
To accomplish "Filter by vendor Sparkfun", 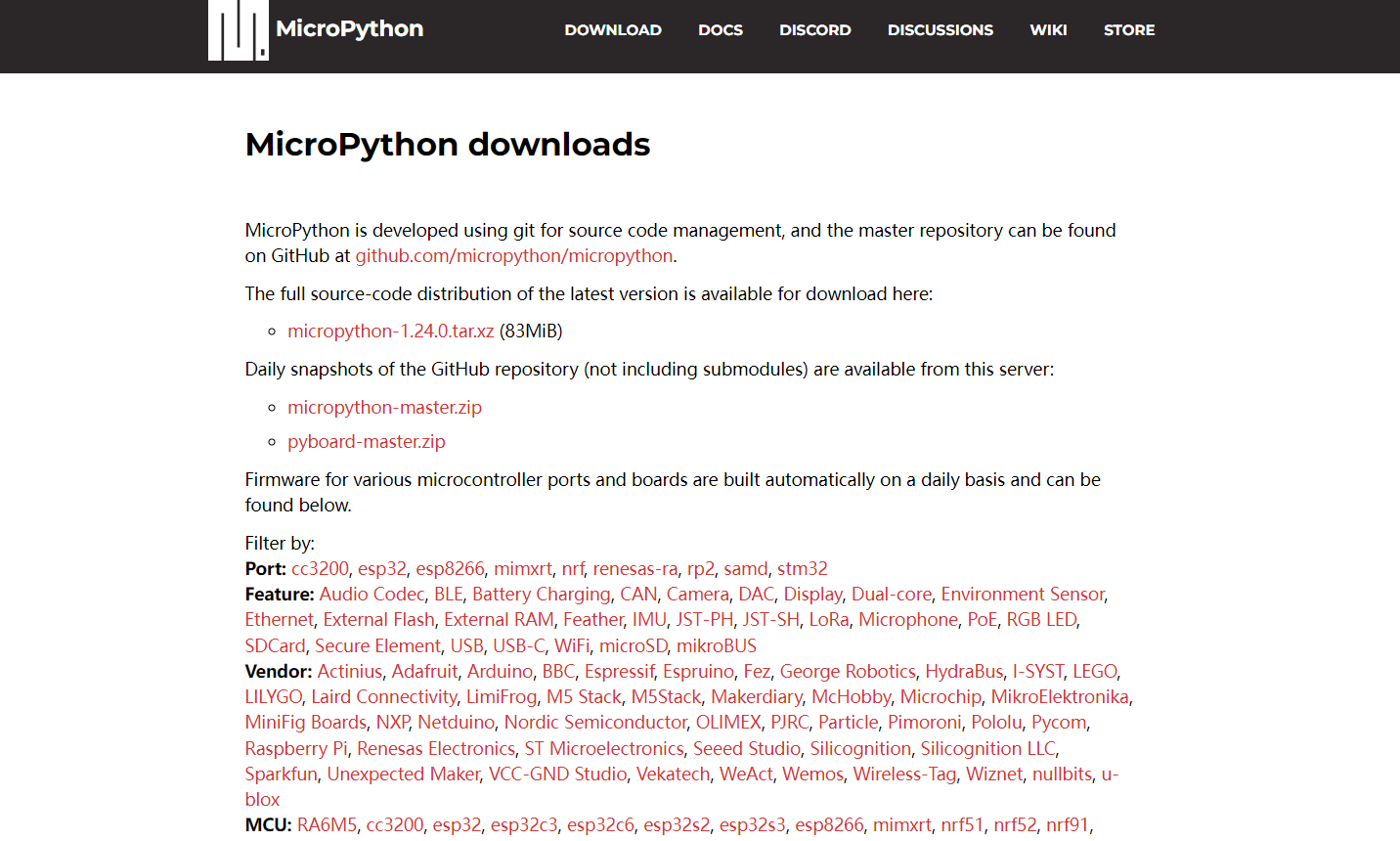I will click(282, 775).
